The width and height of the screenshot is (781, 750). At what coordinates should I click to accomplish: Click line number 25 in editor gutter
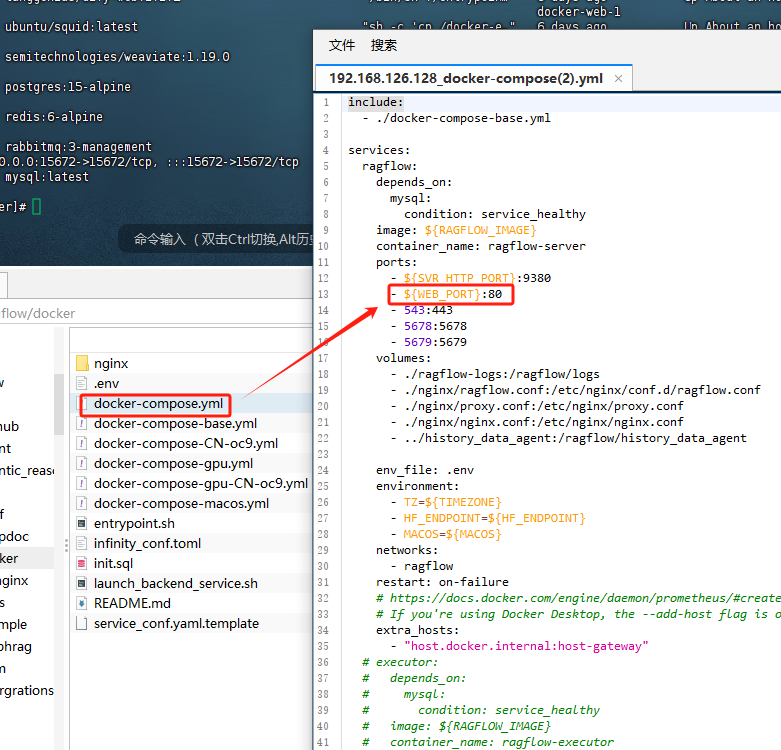(323, 486)
